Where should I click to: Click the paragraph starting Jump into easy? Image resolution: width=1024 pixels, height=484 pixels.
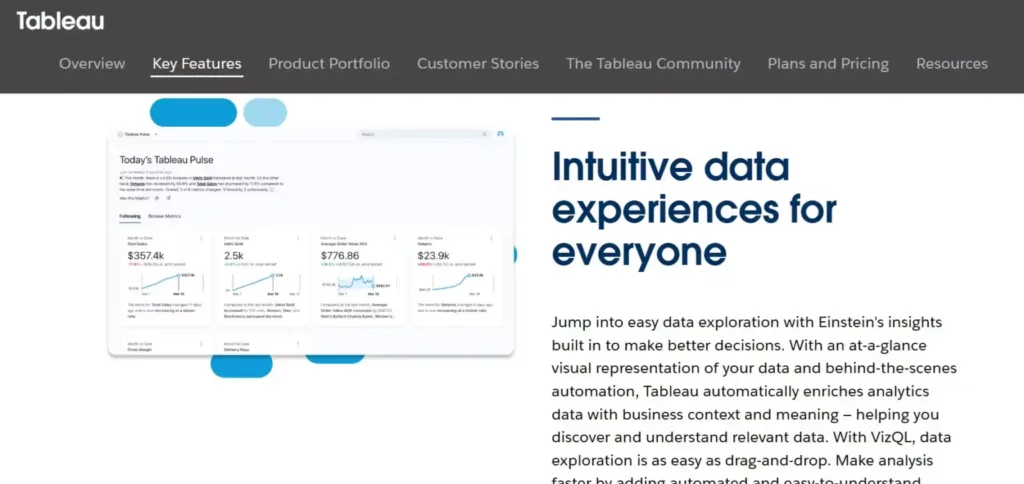point(754,402)
